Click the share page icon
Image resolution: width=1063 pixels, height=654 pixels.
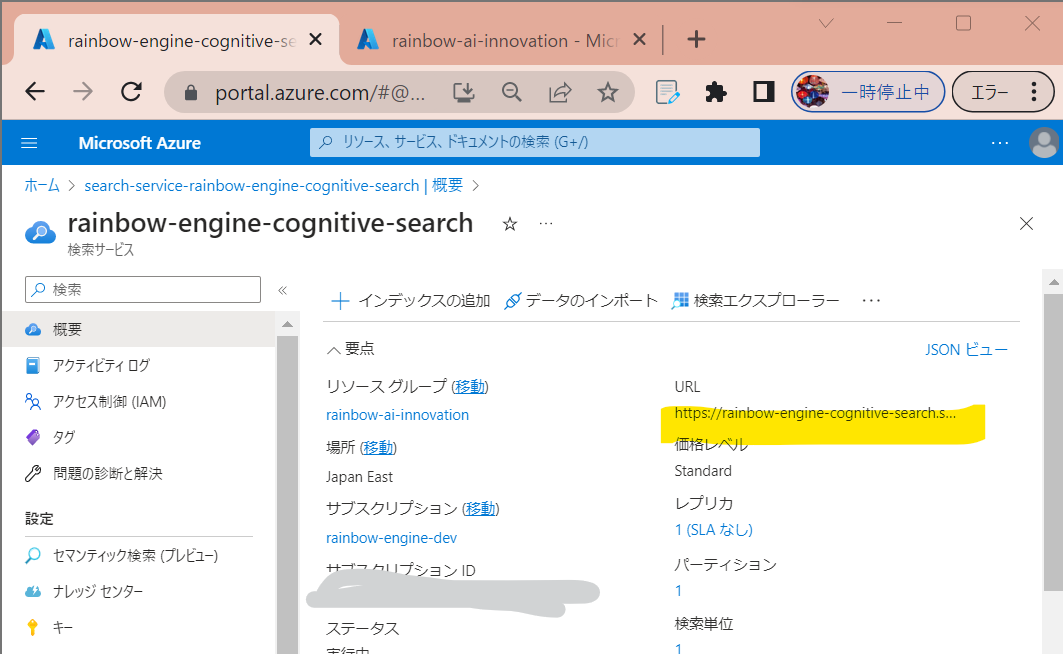(x=560, y=92)
